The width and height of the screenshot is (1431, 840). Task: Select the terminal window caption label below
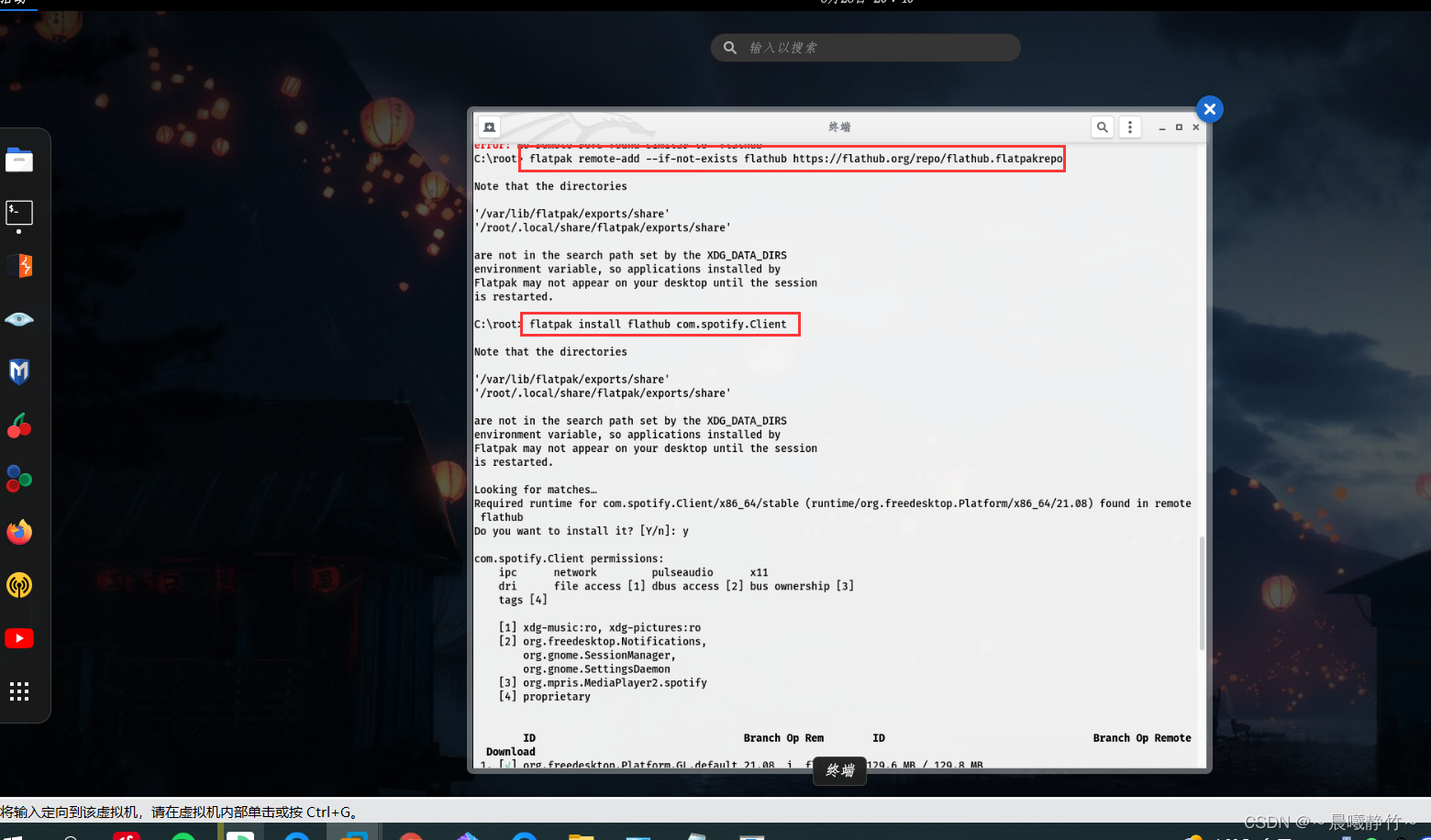pyautogui.click(x=840, y=770)
